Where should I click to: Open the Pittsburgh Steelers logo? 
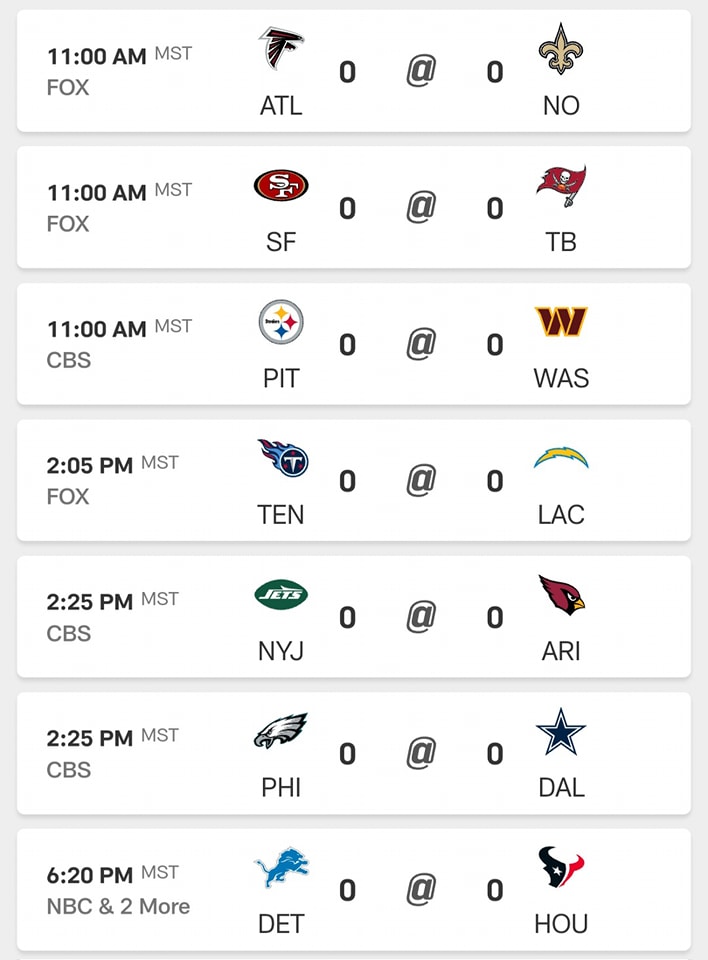[x=281, y=322]
